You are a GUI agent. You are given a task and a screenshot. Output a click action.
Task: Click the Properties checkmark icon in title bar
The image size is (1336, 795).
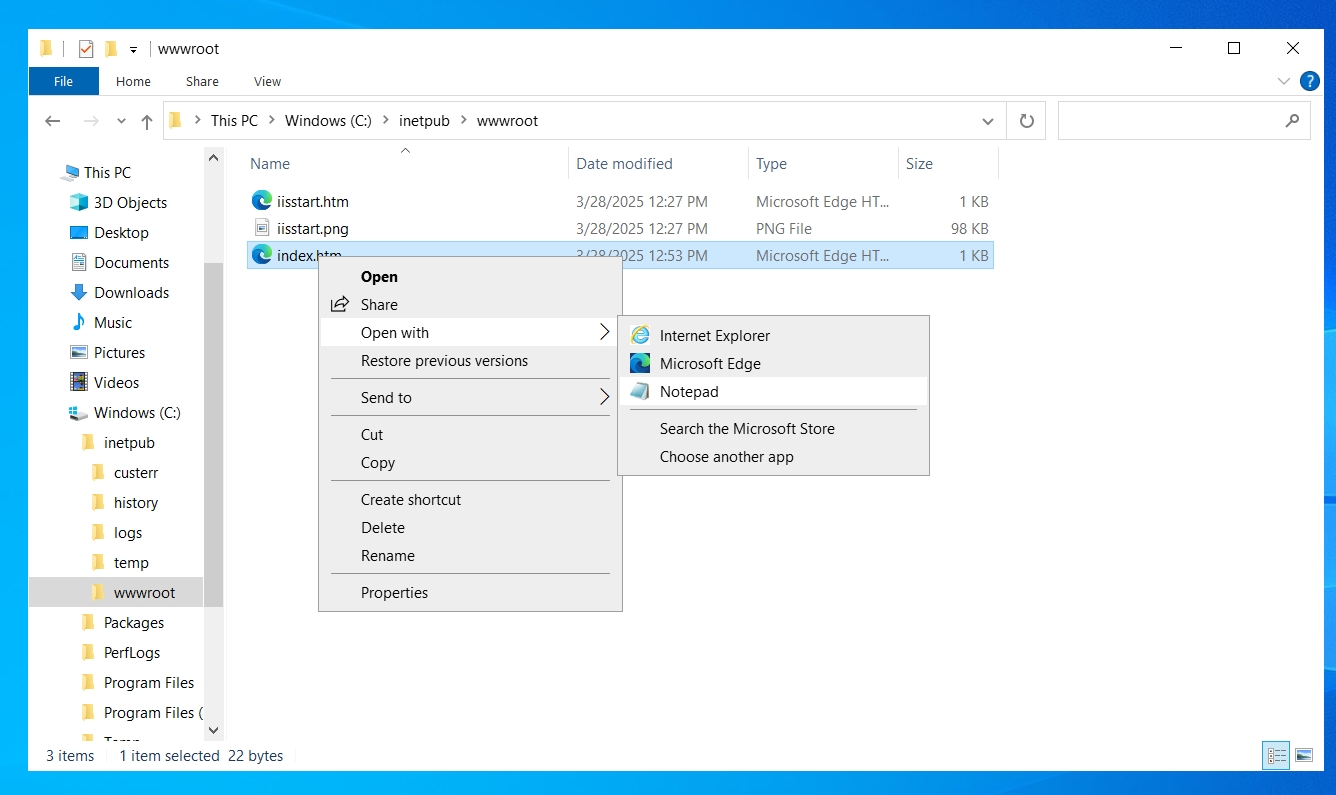click(86, 49)
